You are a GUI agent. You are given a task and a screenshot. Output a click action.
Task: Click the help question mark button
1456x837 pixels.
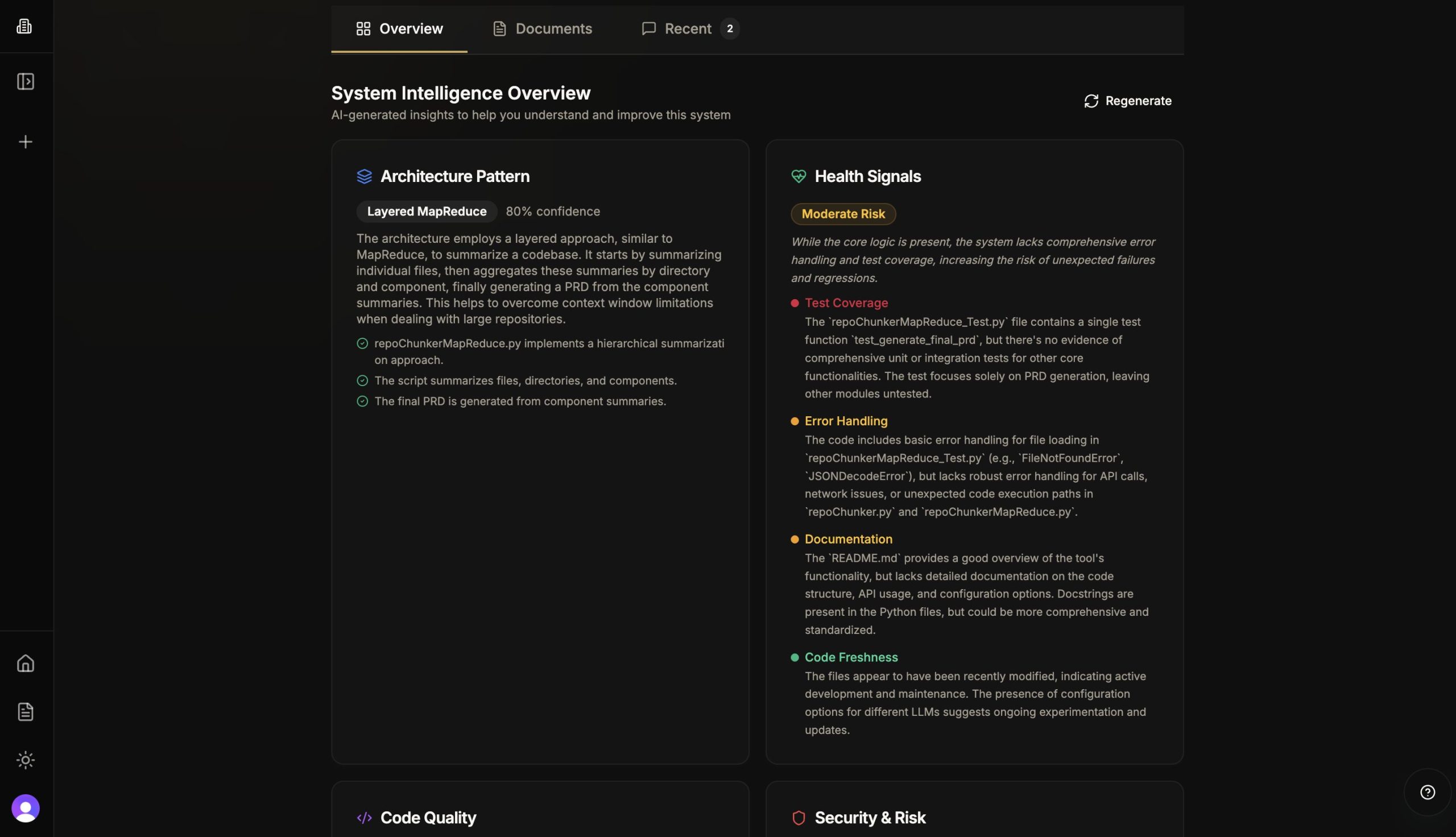(x=1427, y=792)
